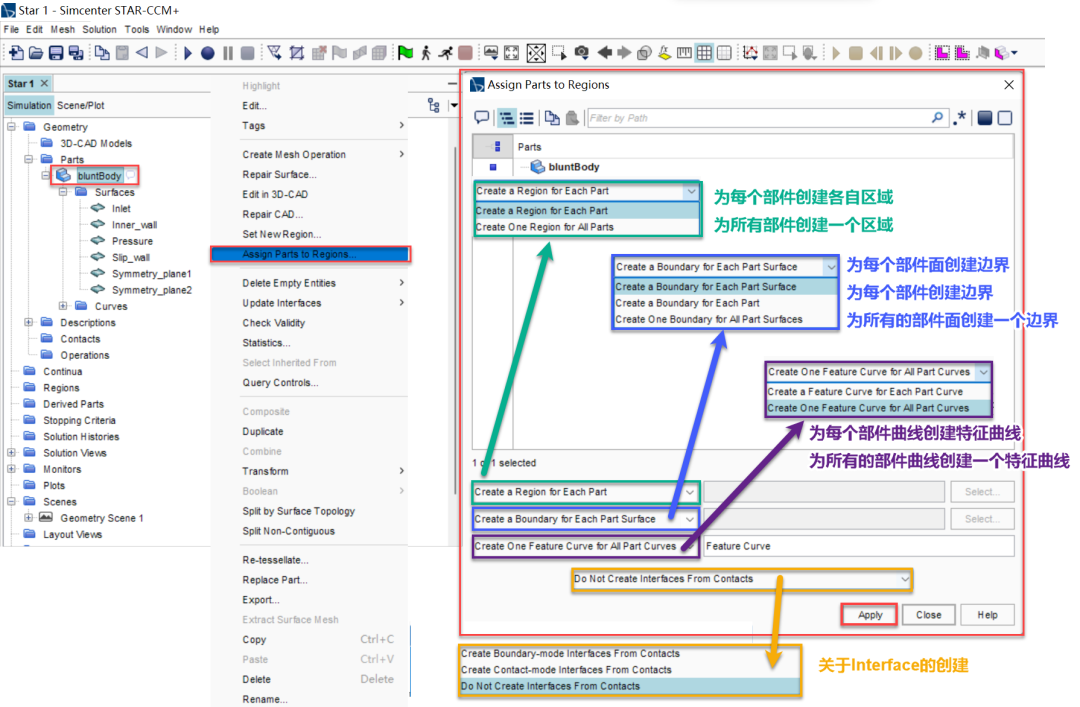This screenshot has width=1080, height=707.
Task: Expand the Curves tree node
Action: (x=63, y=306)
